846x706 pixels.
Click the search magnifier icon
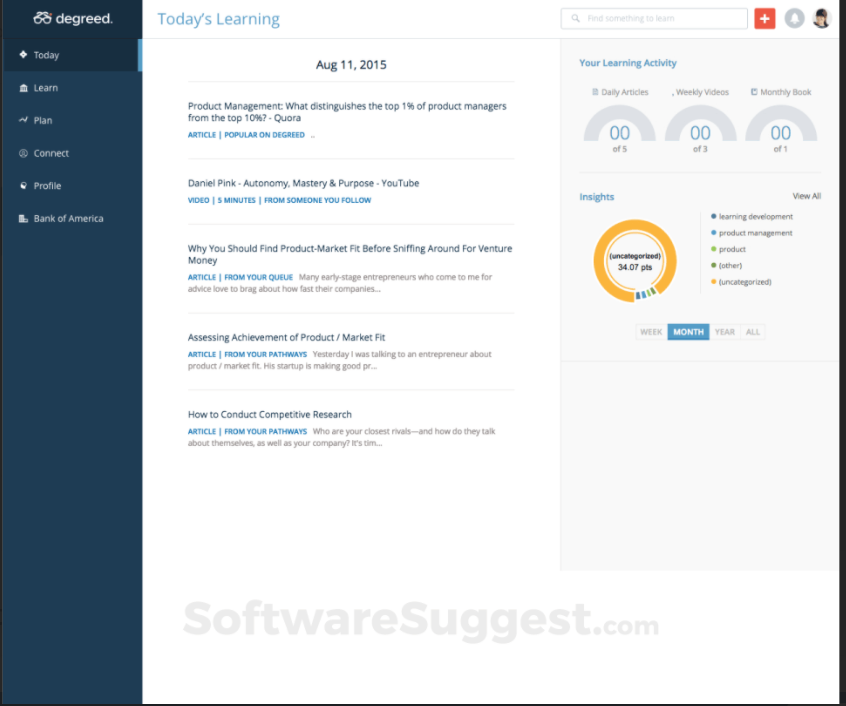point(575,18)
